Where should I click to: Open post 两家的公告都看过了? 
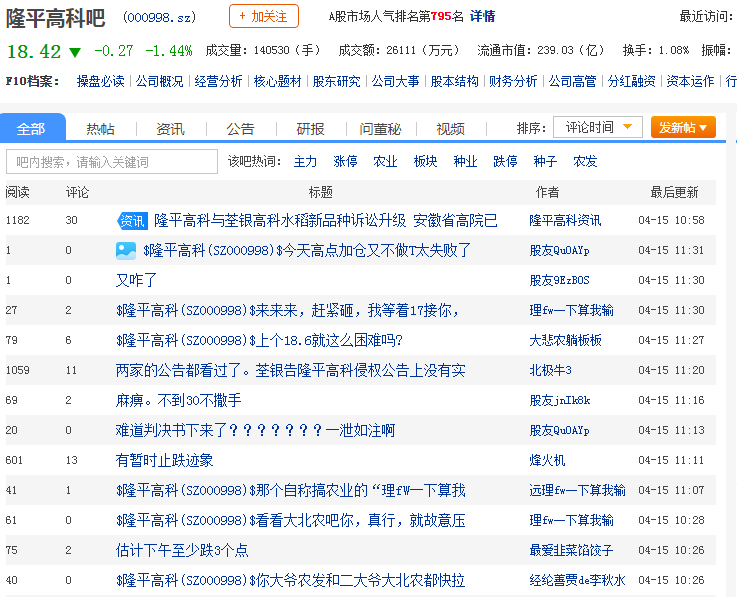[x=290, y=370]
